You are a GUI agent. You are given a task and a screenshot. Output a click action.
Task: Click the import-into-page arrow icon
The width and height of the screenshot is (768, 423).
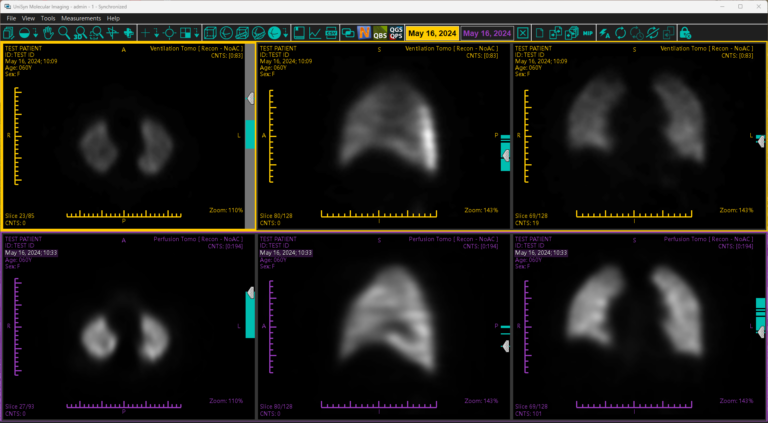pyautogui.click(x=669, y=33)
